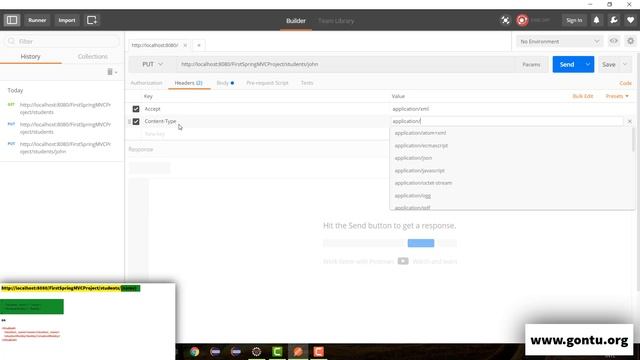The height and width of the screenshot is (360, 640).
Task: Expand the Send button dropdown arrow
Action: (x=588, y=64)
